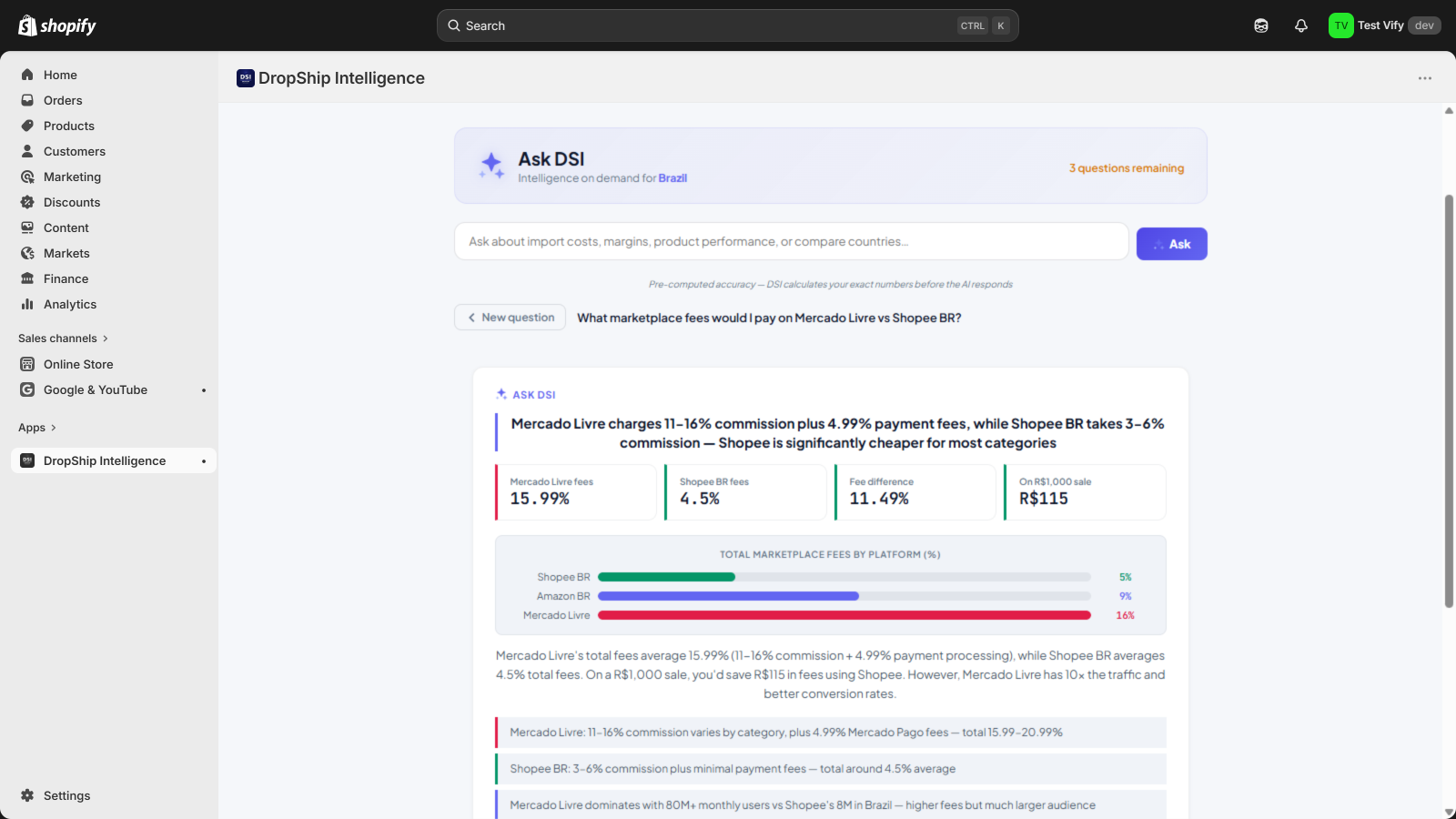
Task: Click the search magnifier icon
Action: click(x=454, y=25)
